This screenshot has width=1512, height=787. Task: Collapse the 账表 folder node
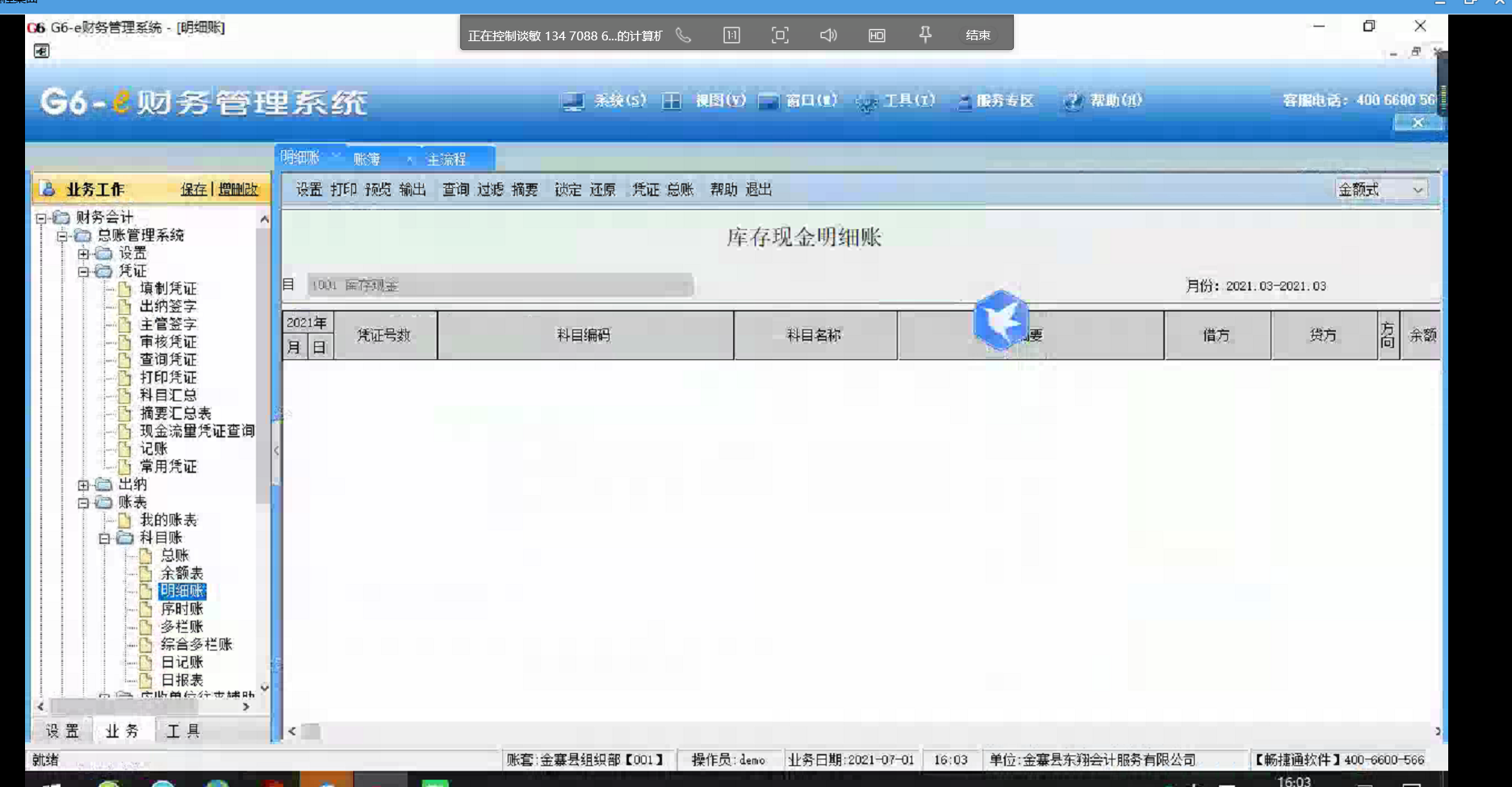point(83,503)
